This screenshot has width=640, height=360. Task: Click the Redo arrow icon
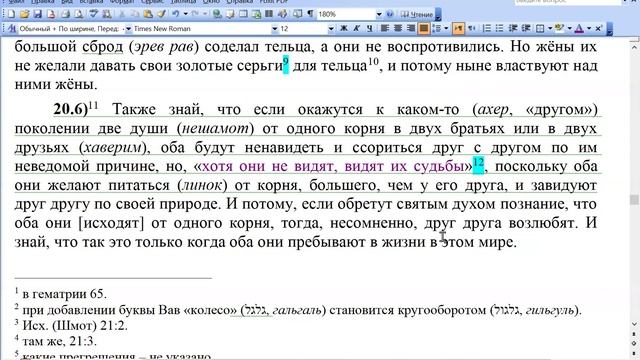pos(195,14)
